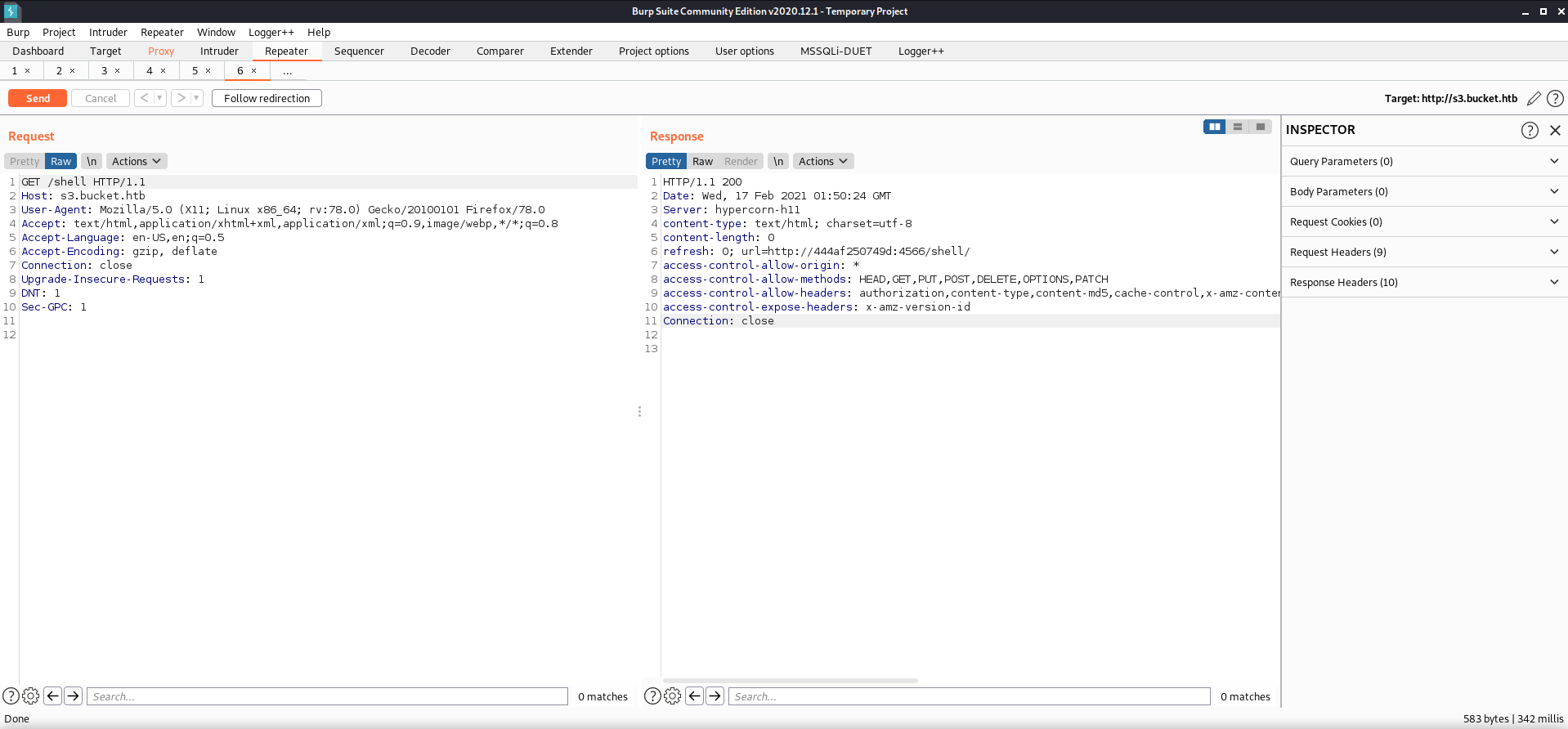Close repeater tab 3

[117, 71]
